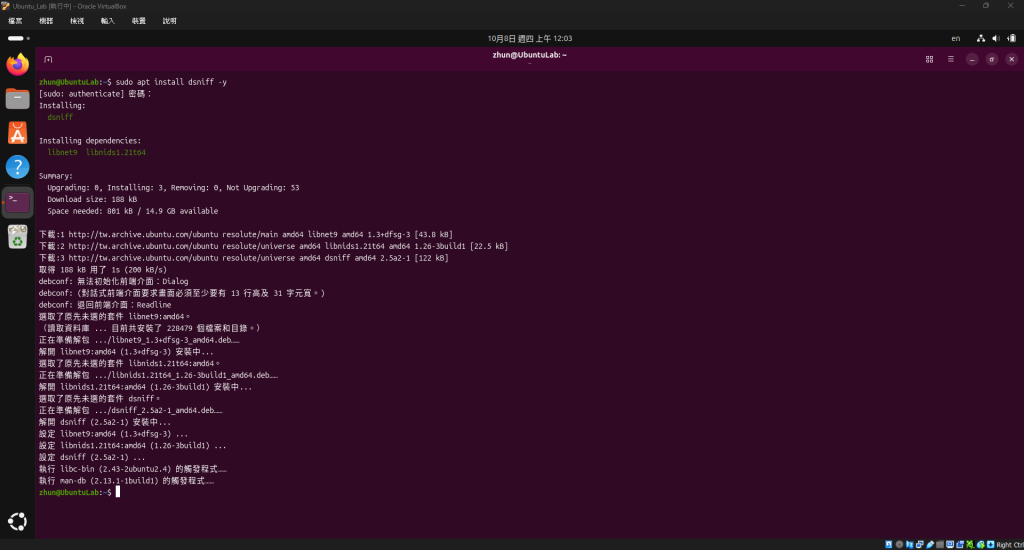
Task: Click the VirtualBox network adapter status icon
Action: 920,544
